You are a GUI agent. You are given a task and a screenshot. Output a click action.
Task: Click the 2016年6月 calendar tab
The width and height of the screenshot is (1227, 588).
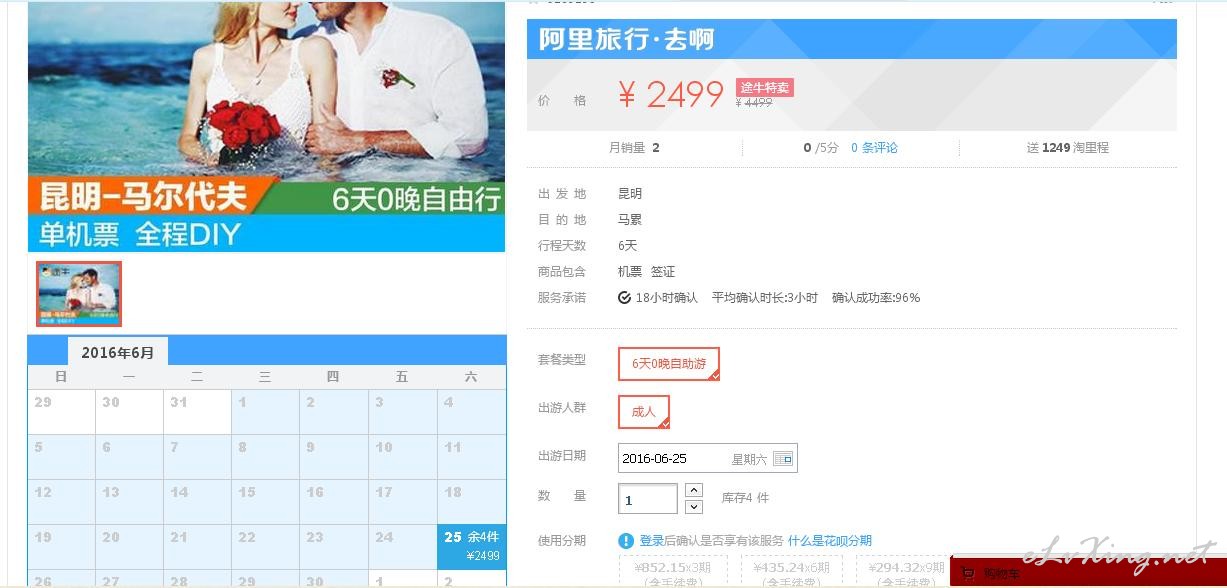(x=118, y=352)
